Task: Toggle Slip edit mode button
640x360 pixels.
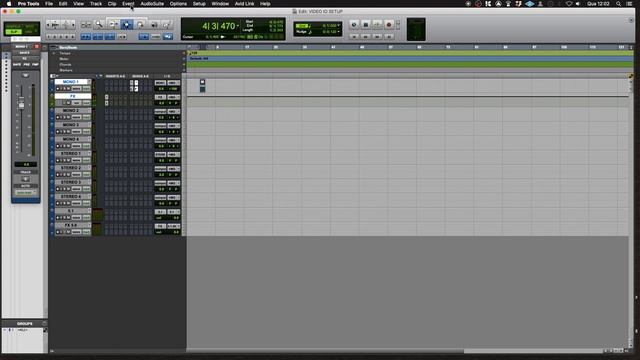Action: (x=13, y=32)
